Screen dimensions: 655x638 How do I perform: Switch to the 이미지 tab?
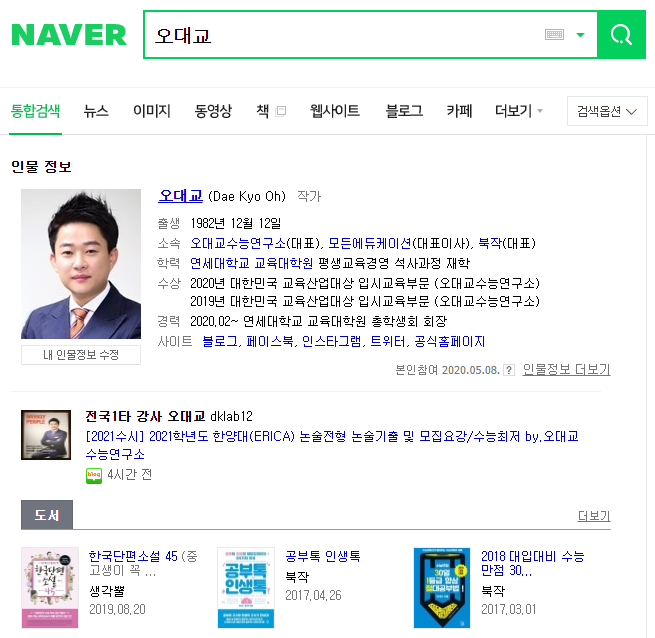pyautogui.click(x=152, y=111)
